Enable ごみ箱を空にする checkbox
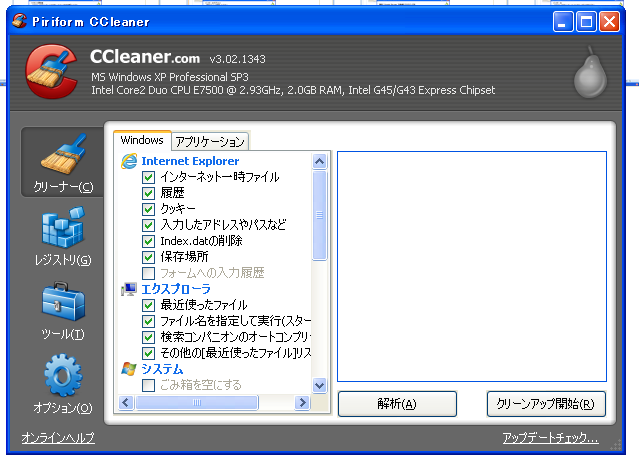 [x=148, y=385]
